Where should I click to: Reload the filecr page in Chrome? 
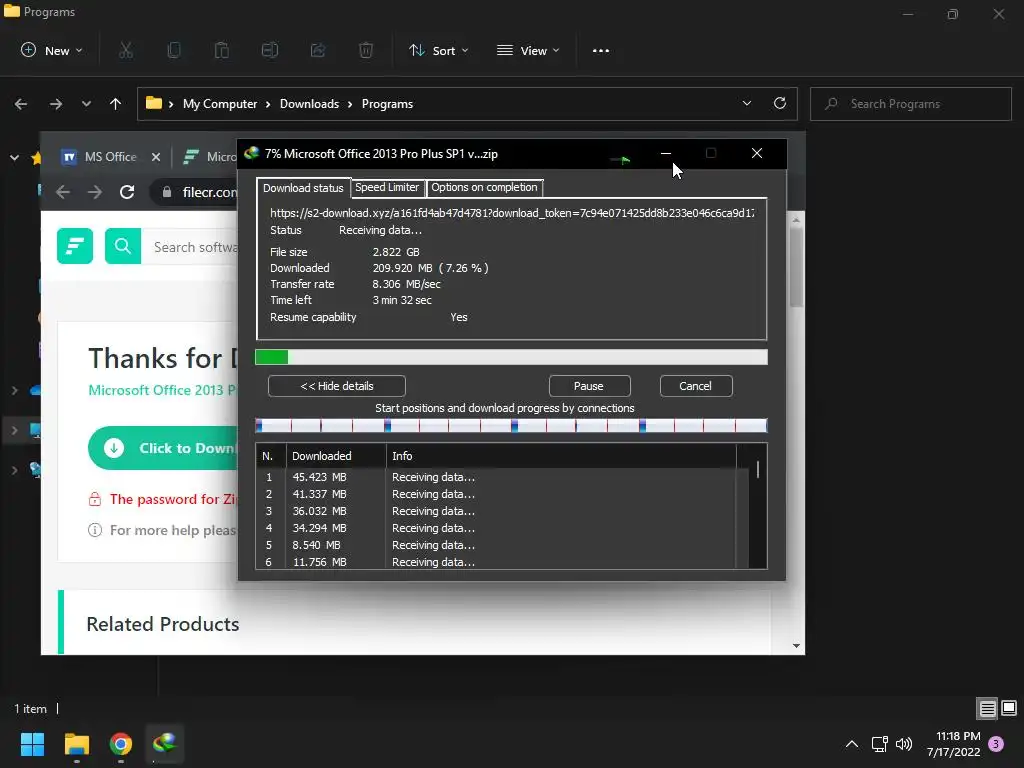coord(127,192)
